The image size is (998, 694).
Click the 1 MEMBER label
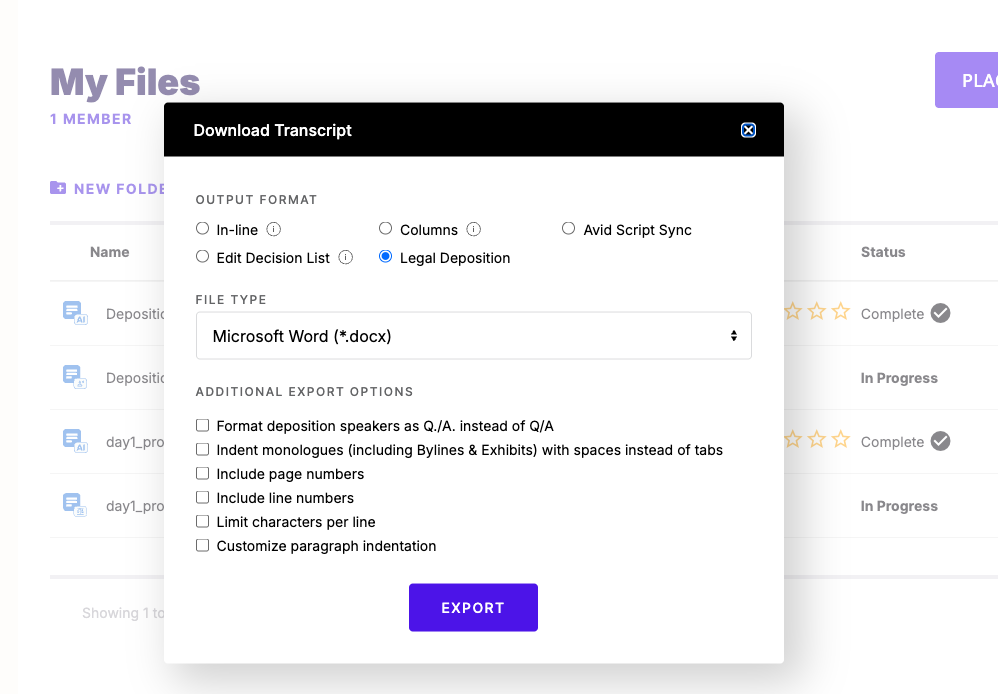click(x=91, y=119)
